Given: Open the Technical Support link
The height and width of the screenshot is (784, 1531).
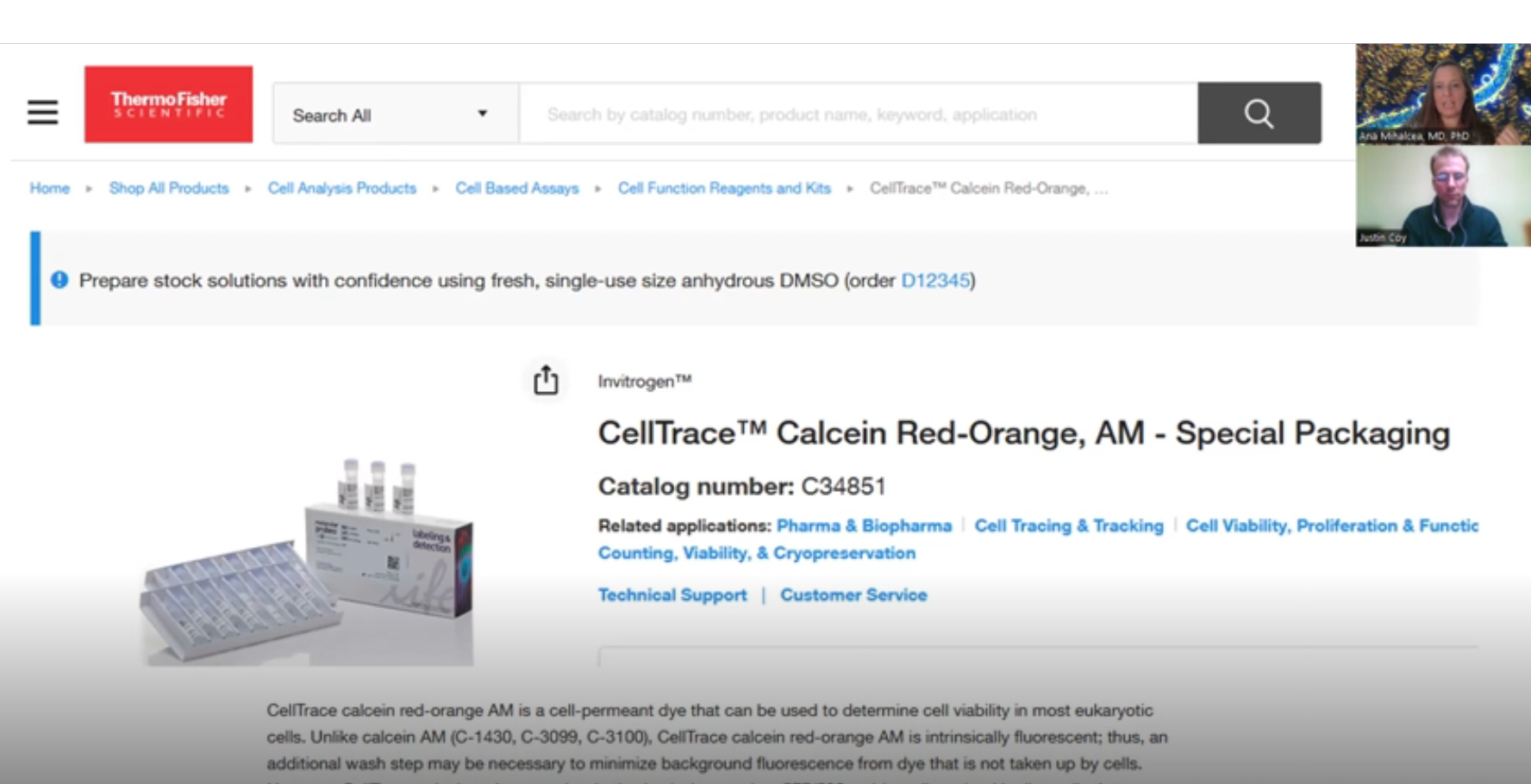Looking at the screenshot, I should (672, 594).
